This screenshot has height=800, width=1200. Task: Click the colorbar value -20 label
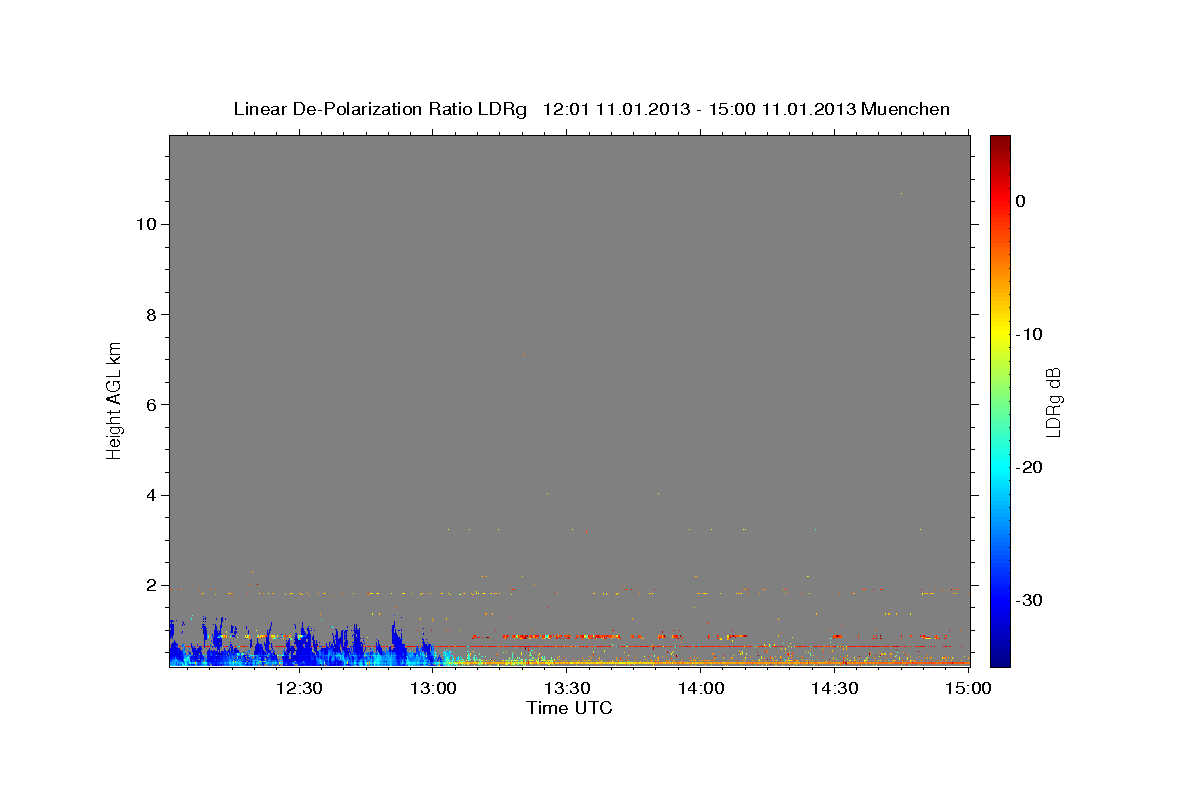[x=1030, y=468]
